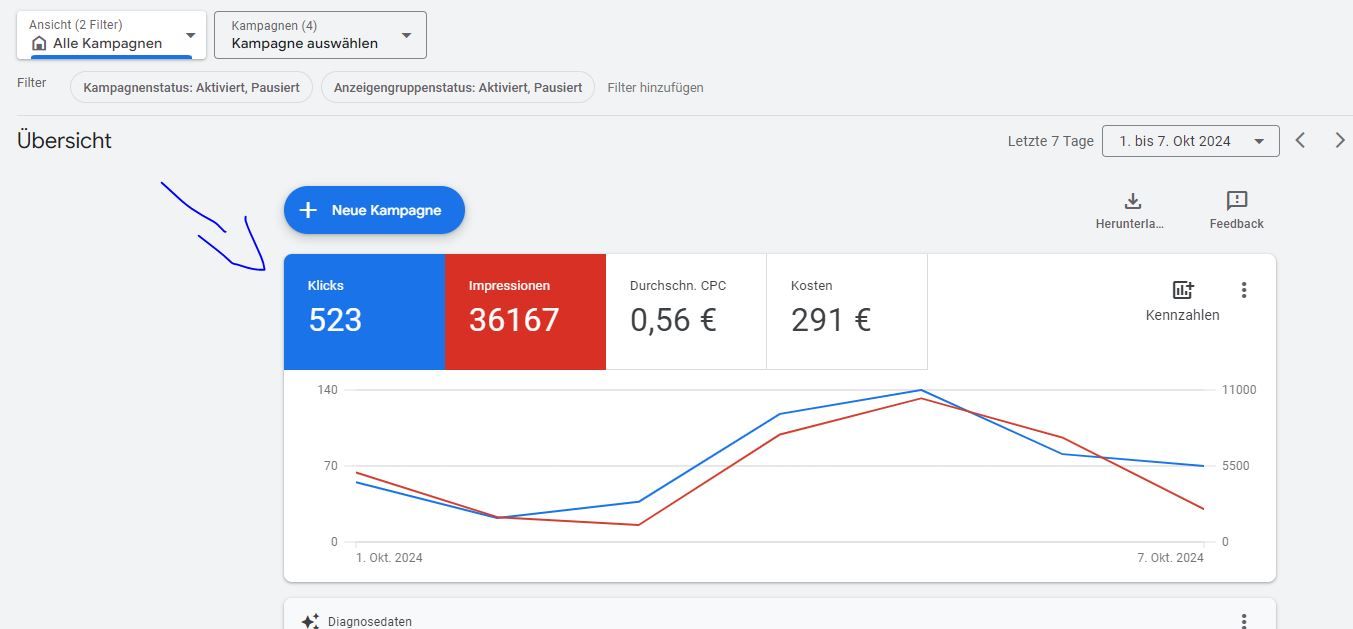Click the dropdown arrow next to Alle Kampagnen
The width and height of the screenshot is (1353, 629).
coord(191,36)
